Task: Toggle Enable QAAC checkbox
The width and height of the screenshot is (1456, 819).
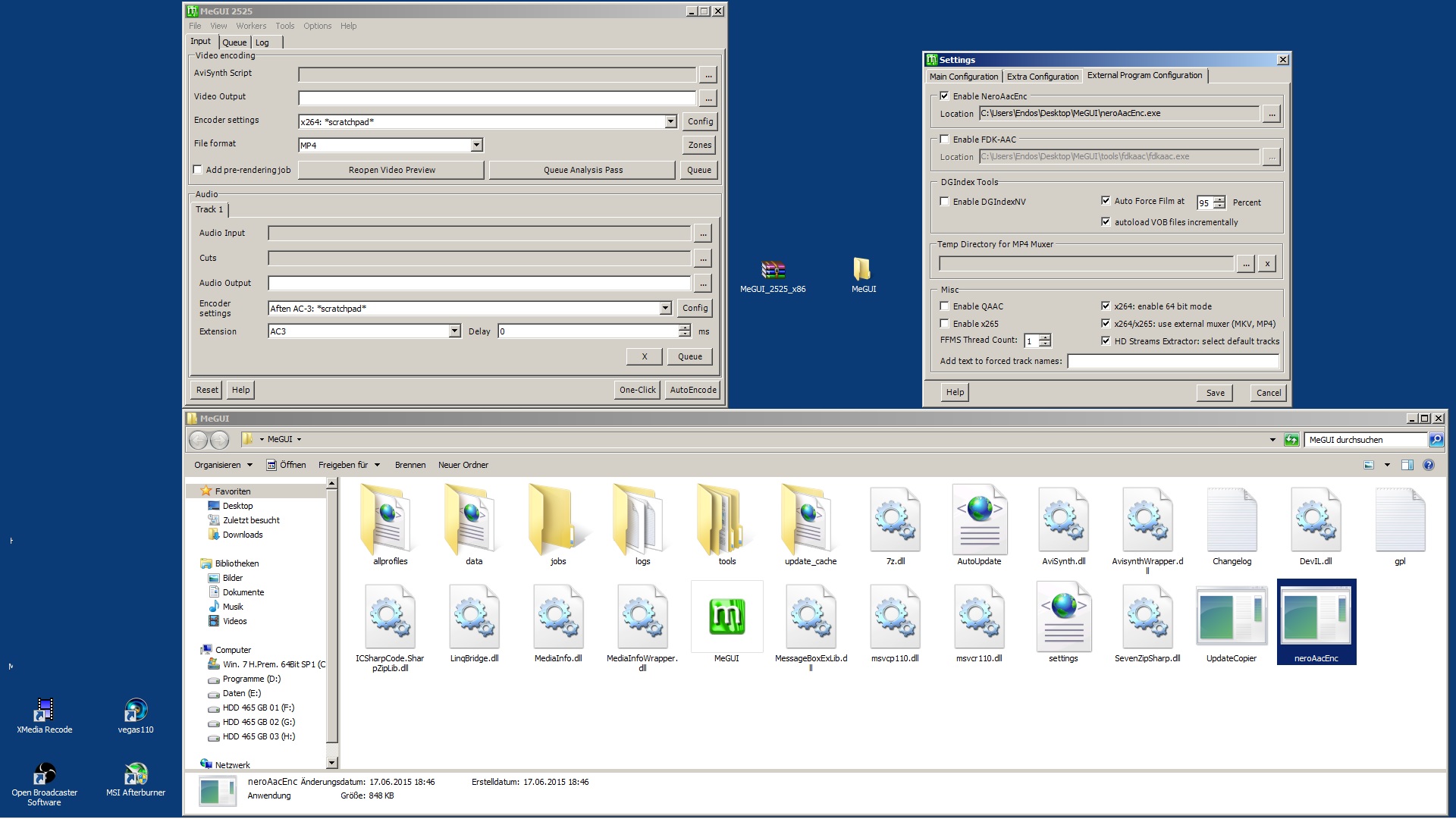Action: coord(944,306)
